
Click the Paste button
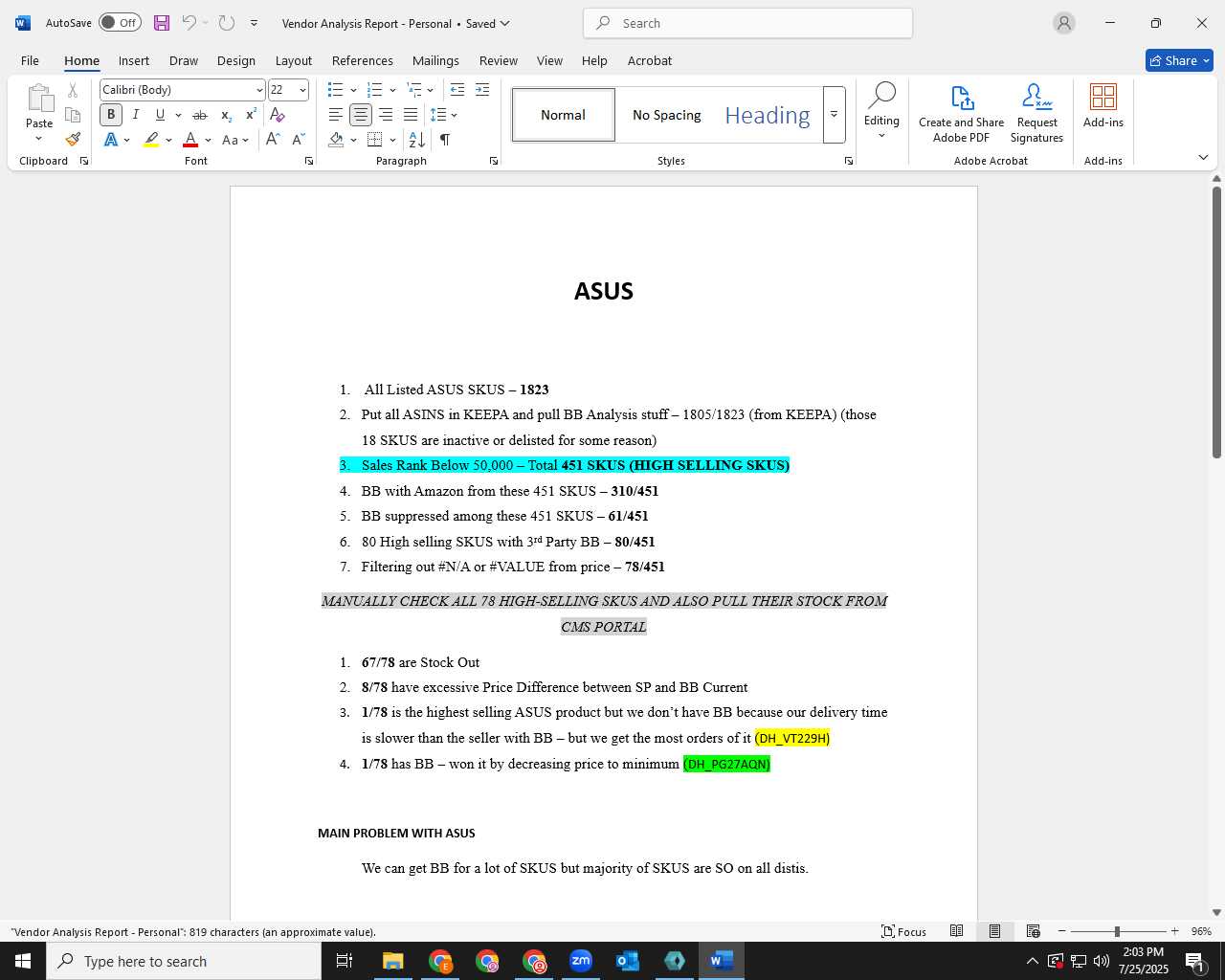[39, 105]
